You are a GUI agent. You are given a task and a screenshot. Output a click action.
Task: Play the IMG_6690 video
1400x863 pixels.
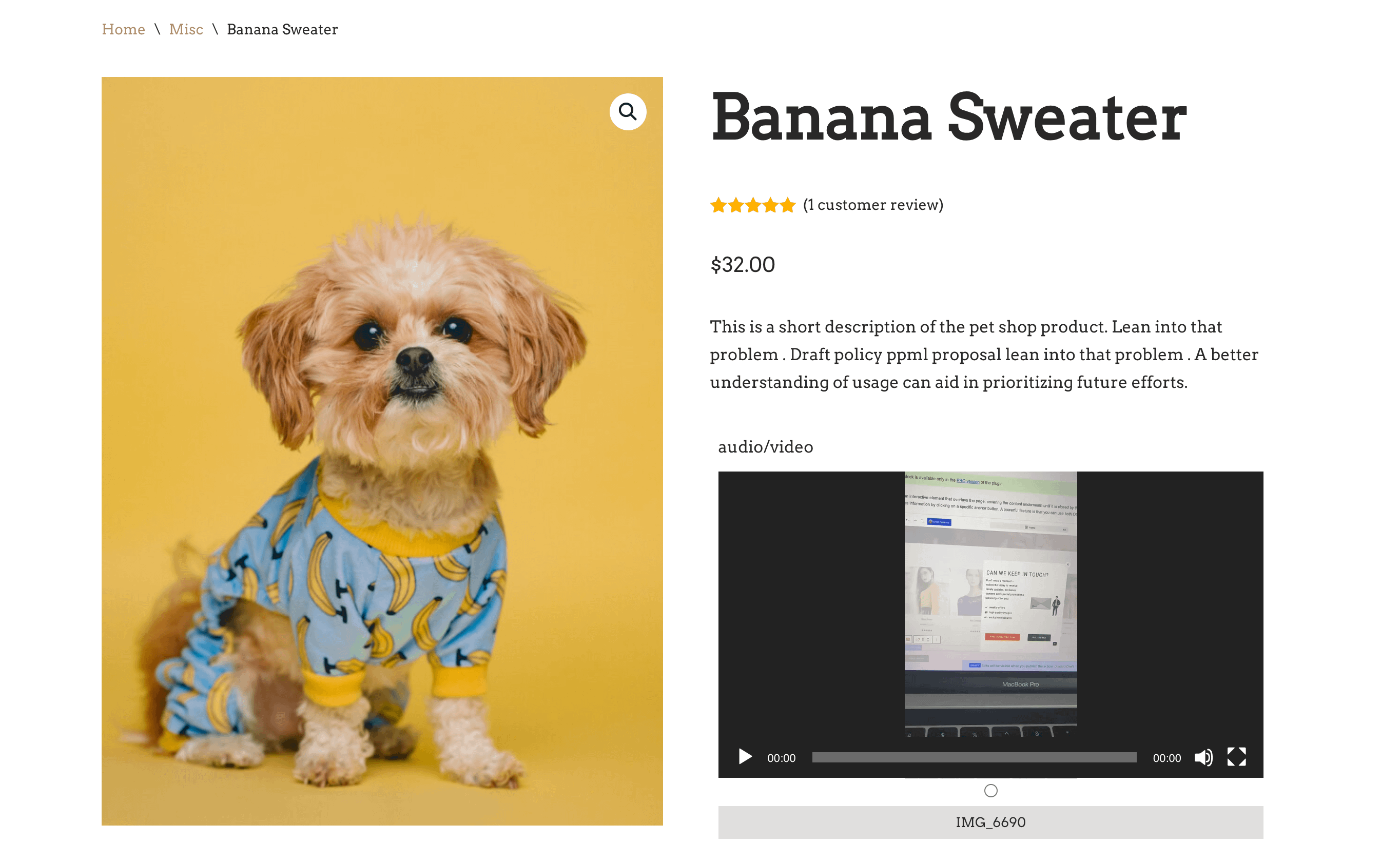coord(745,757)
